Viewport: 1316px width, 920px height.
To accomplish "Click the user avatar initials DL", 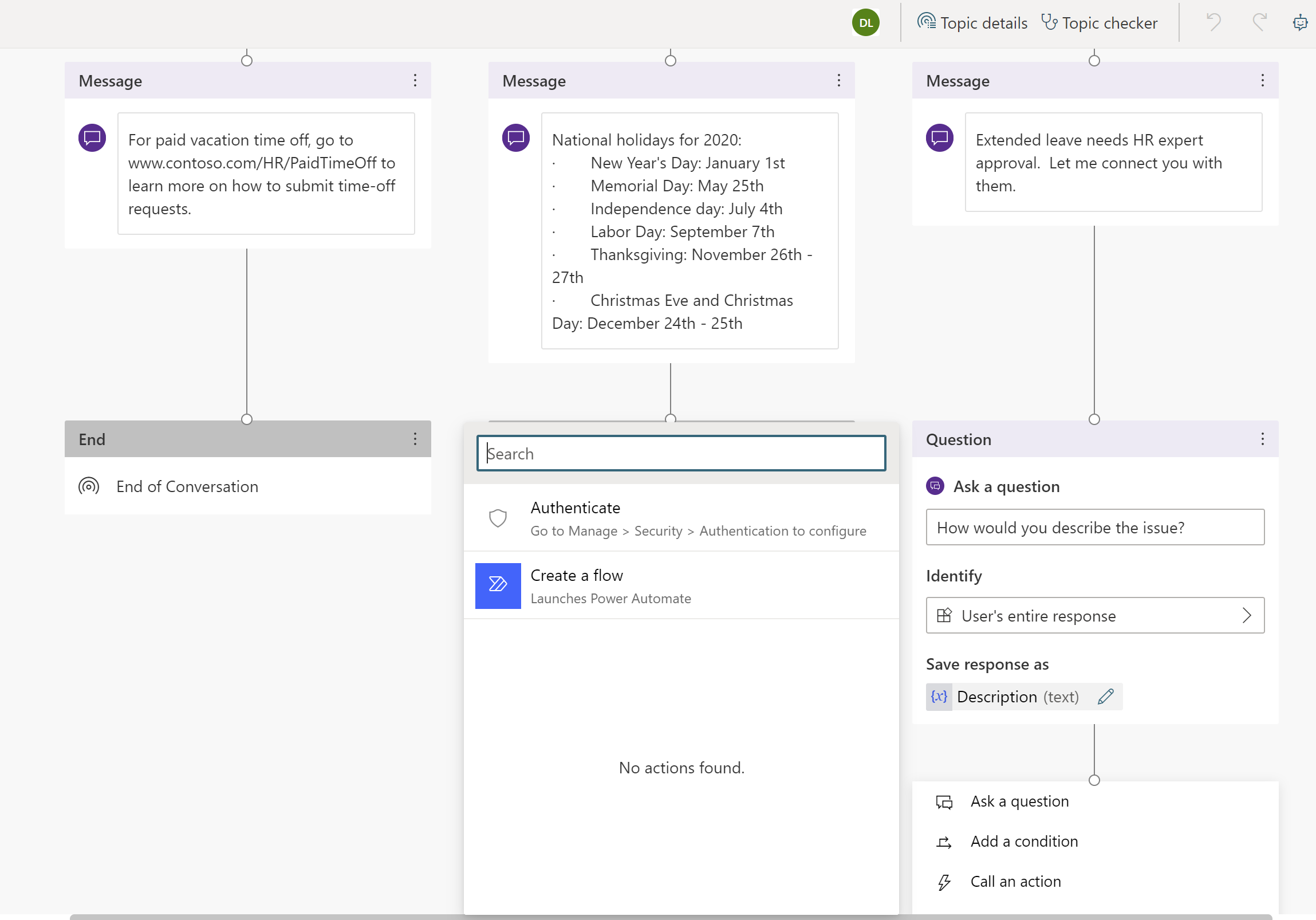I will click(866, 21).
